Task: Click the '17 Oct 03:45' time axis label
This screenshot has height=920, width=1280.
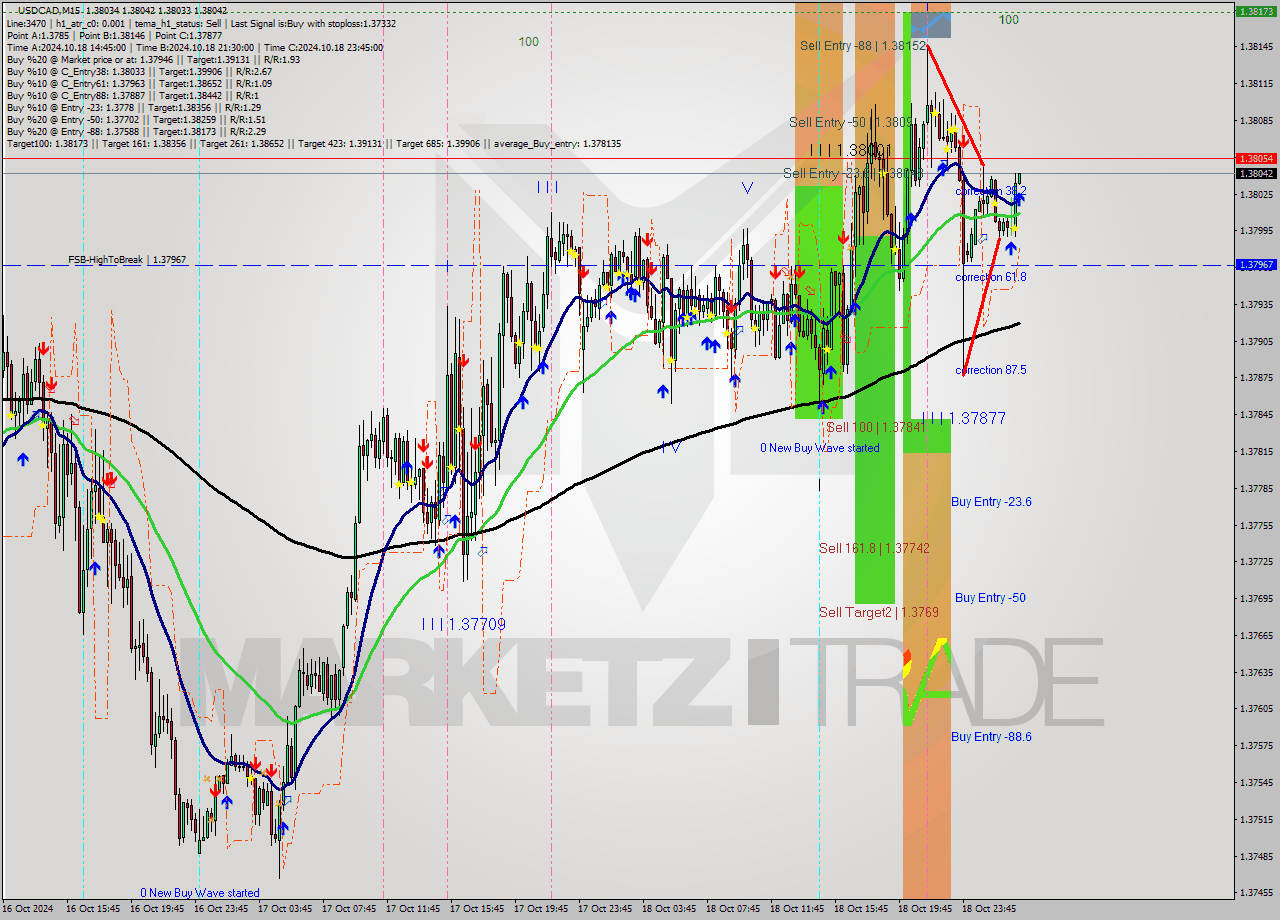Action: pos(287,909)
